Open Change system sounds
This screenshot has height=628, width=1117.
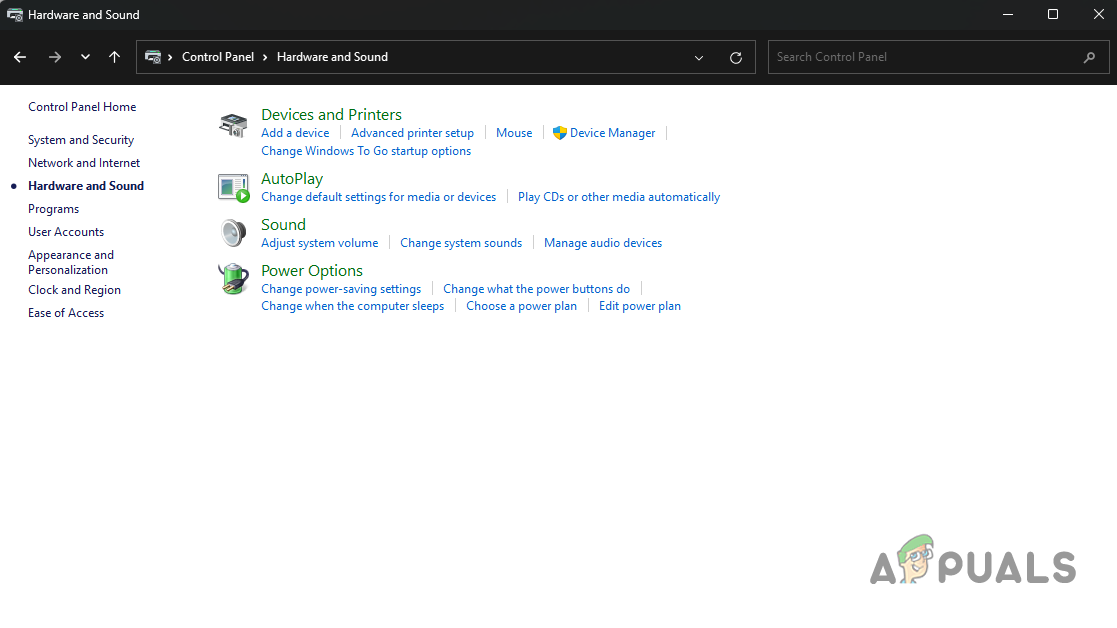point(461,243)
